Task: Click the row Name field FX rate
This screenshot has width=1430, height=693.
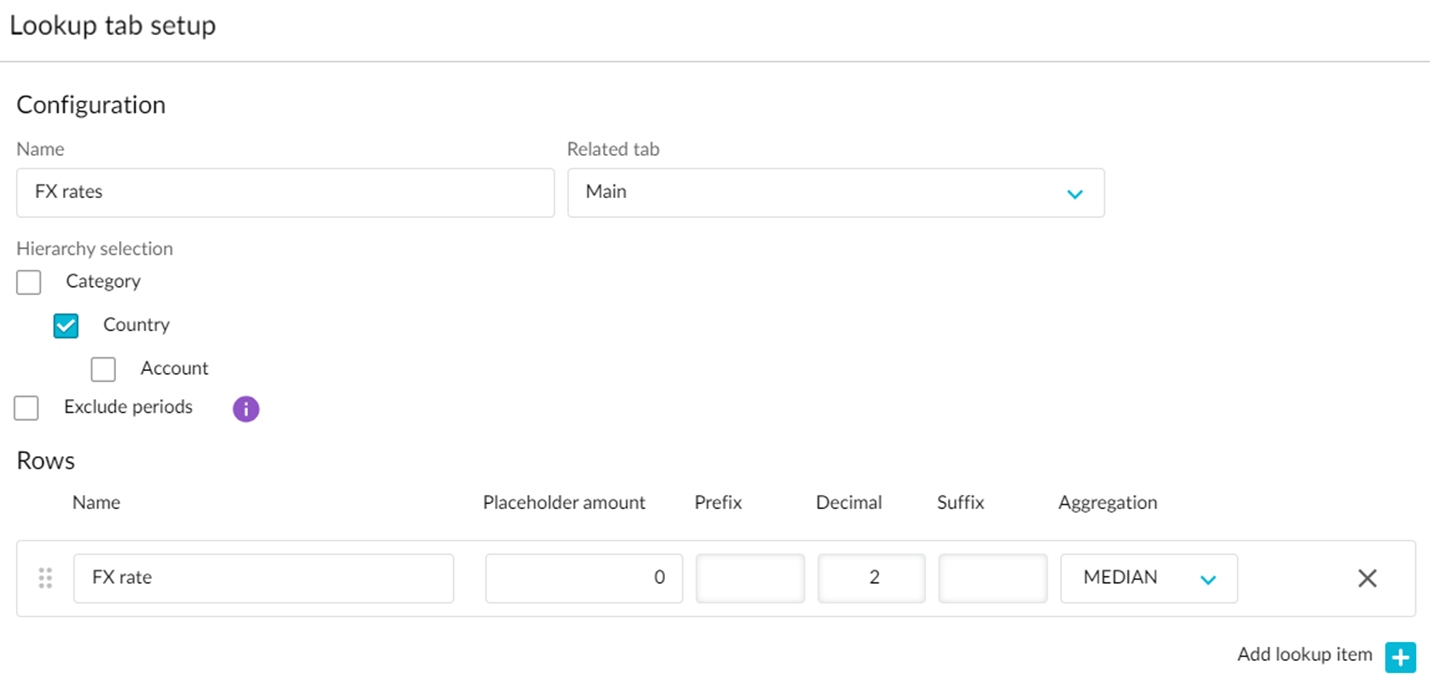Action: tap(263, 578)
